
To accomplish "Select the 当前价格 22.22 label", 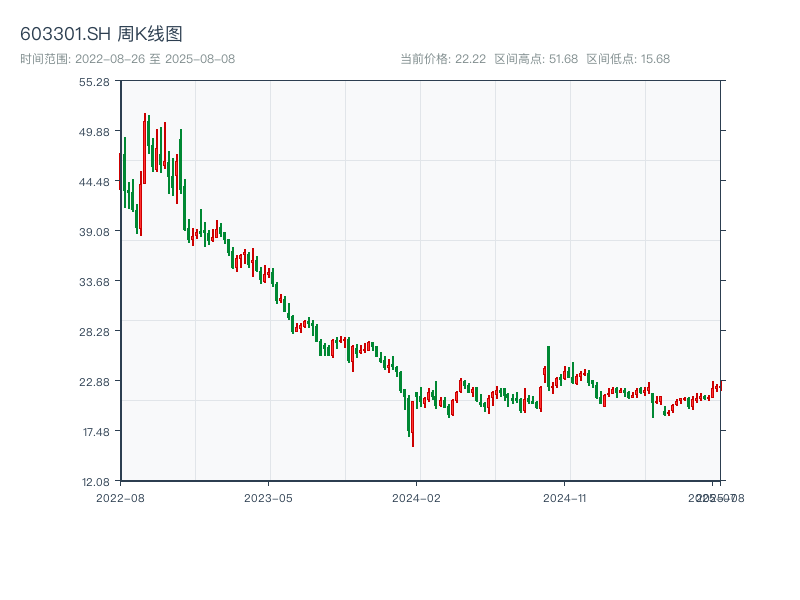I will (x=443, y=59).
